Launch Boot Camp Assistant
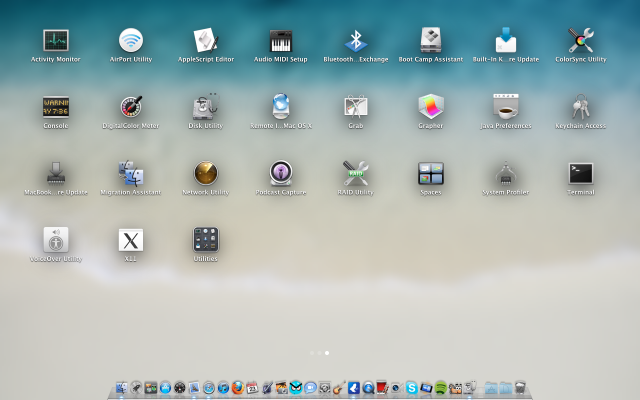The height and width of the screenshot is (400, 640). click(431, 40)
